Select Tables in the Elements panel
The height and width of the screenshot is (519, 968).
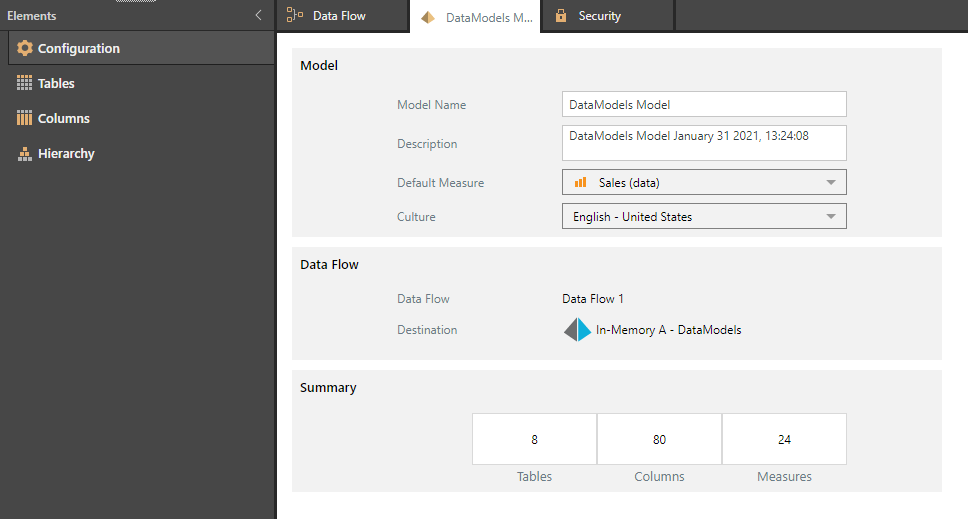point(56,84)
